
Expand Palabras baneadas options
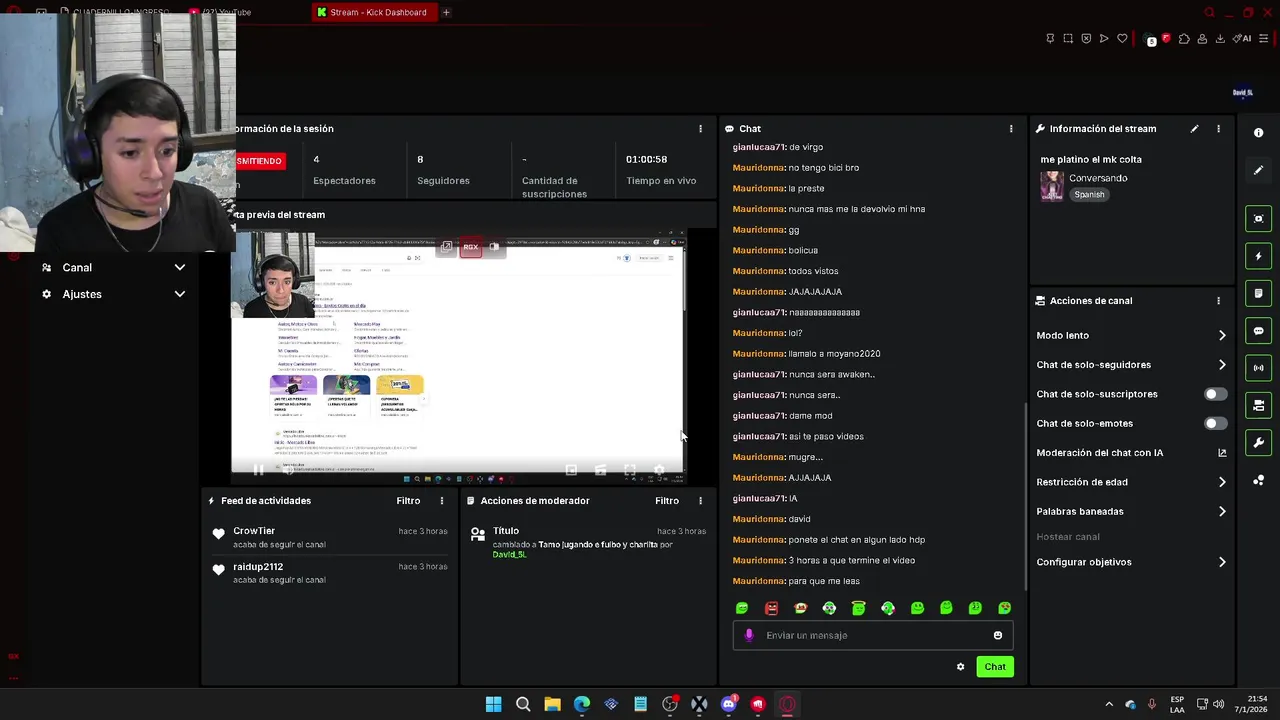click(1222, 511)
